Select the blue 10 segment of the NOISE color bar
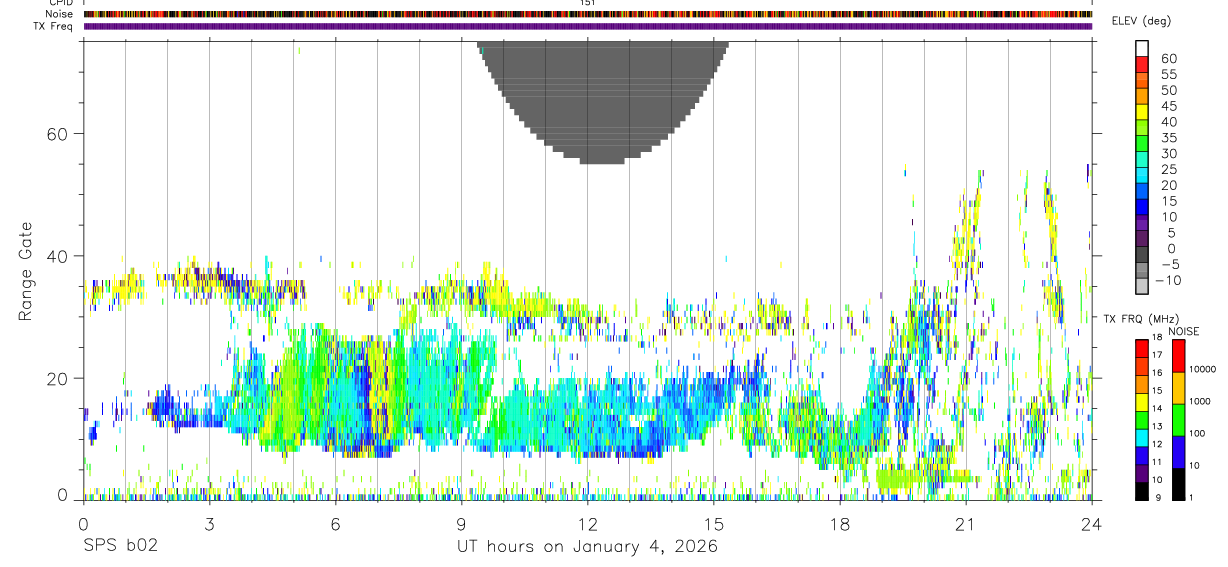 pyautogui.click(x=1178, y=452)
